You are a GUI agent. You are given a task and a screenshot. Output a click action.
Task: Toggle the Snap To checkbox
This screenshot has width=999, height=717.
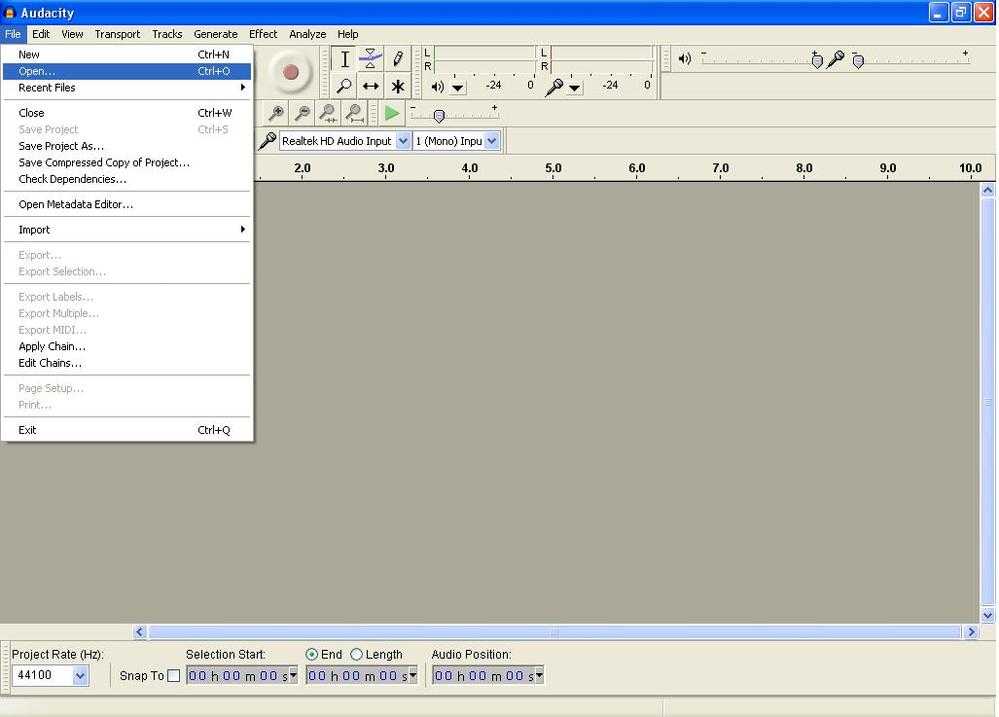[173, 676]
